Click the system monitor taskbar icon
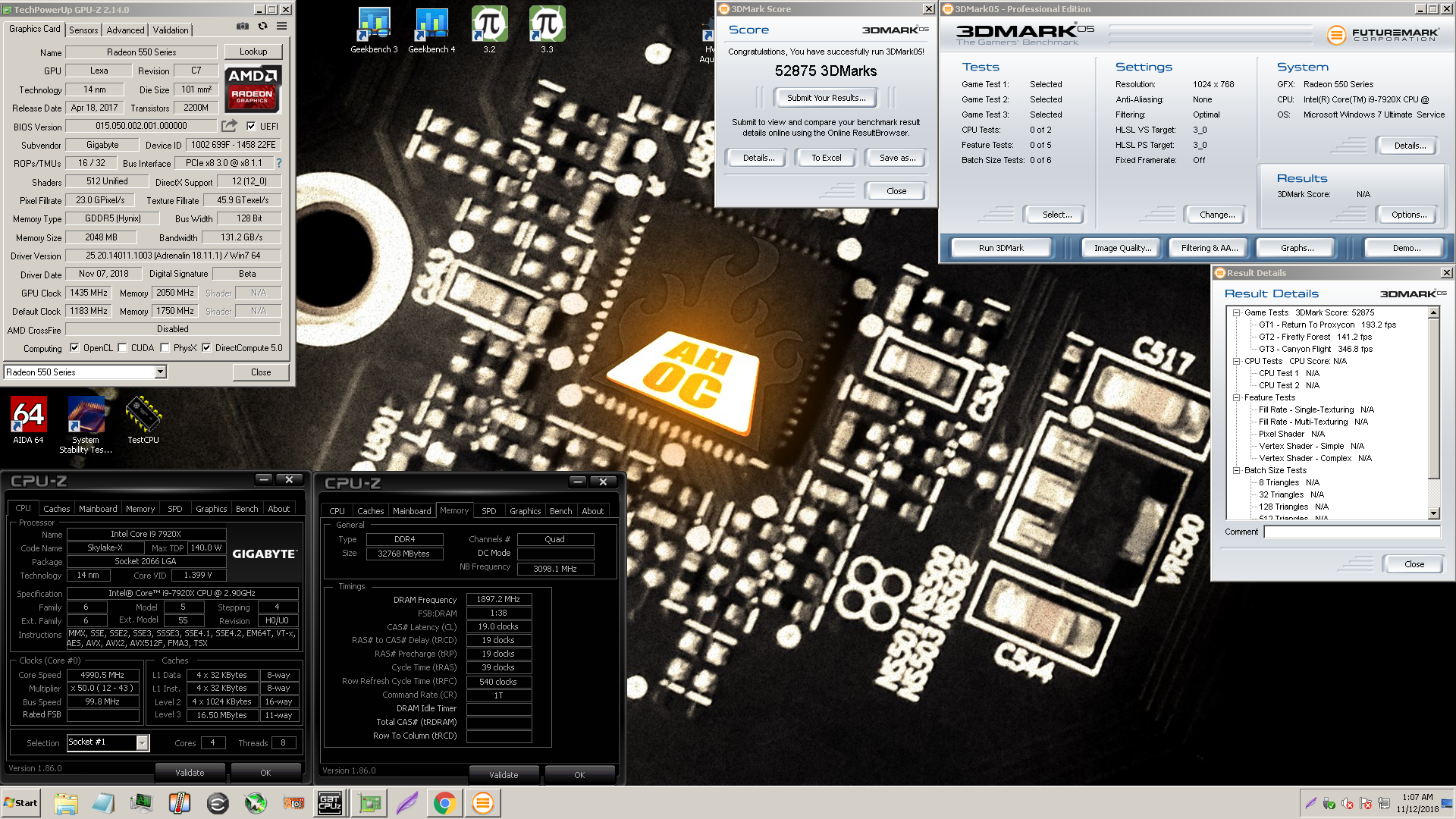Image resolution: width=1456 pixels, height=819 pixels. point(142,803)
